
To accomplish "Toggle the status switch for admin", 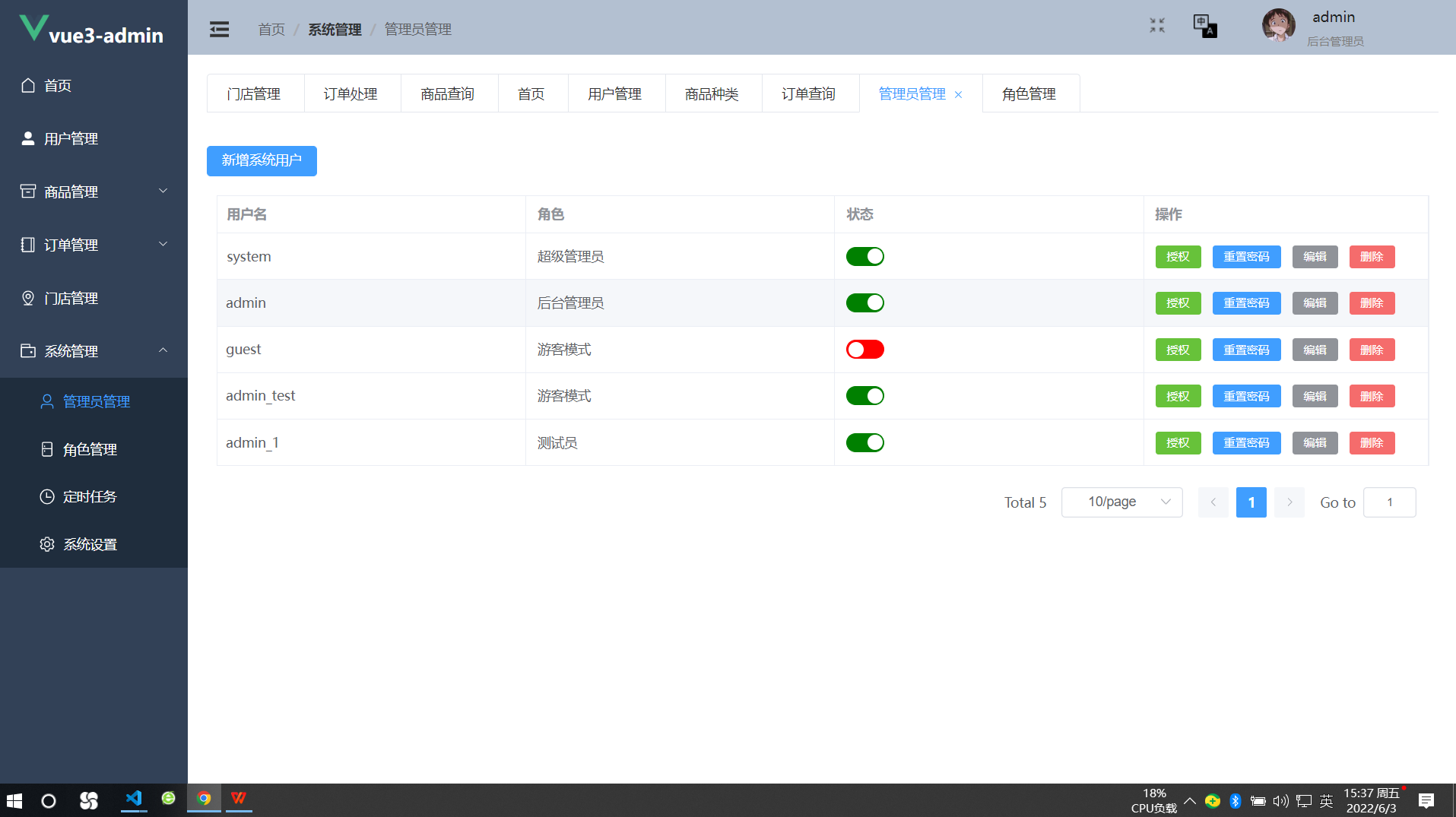I will point(865,302).
